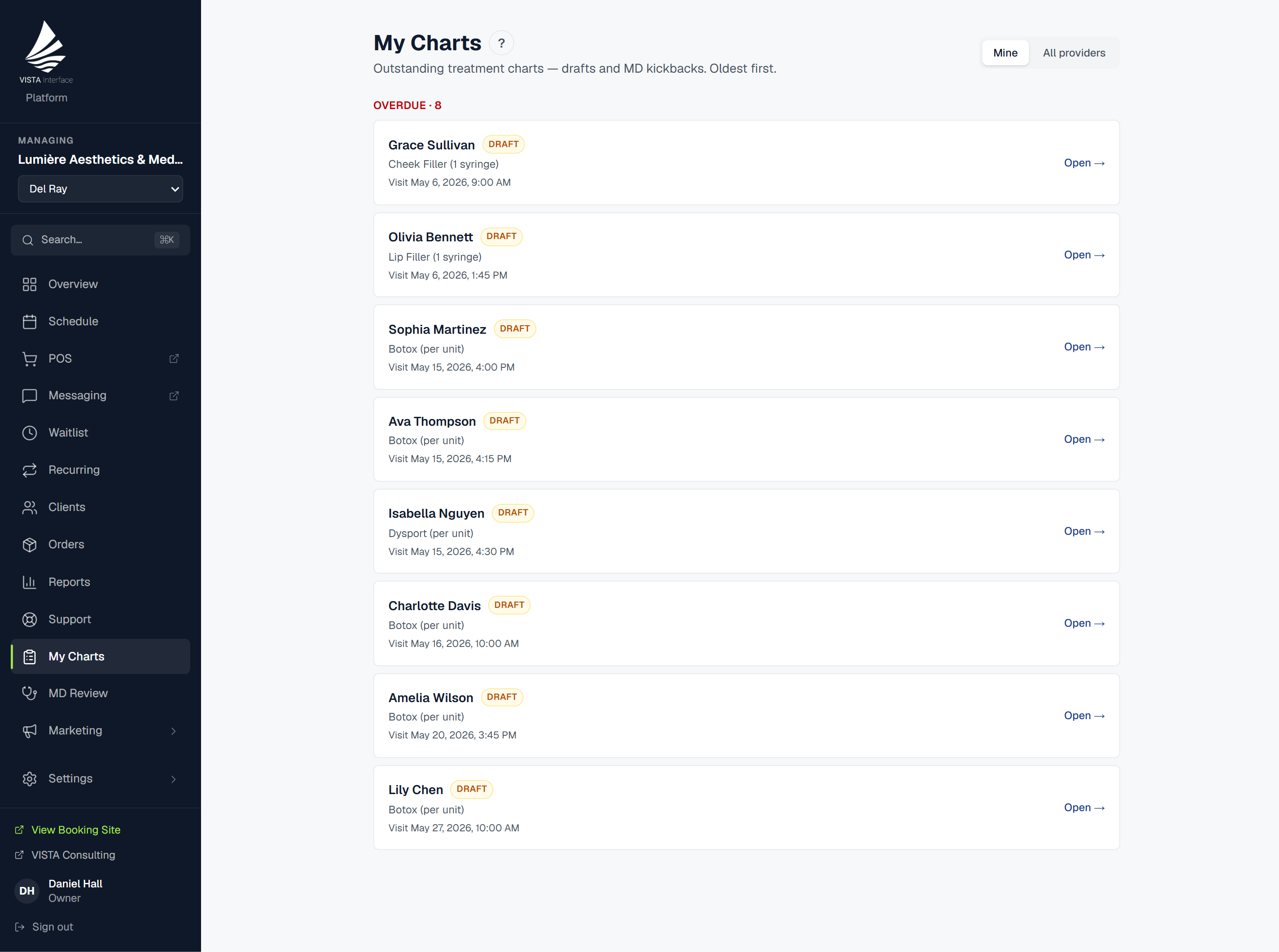
Task: Open Support in the sidebar
Action: (100, 620)
